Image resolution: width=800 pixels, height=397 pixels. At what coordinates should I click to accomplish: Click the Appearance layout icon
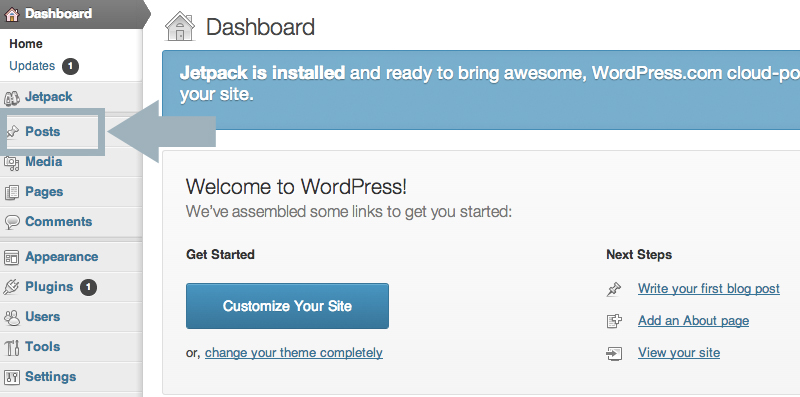(x=11, y=257)
